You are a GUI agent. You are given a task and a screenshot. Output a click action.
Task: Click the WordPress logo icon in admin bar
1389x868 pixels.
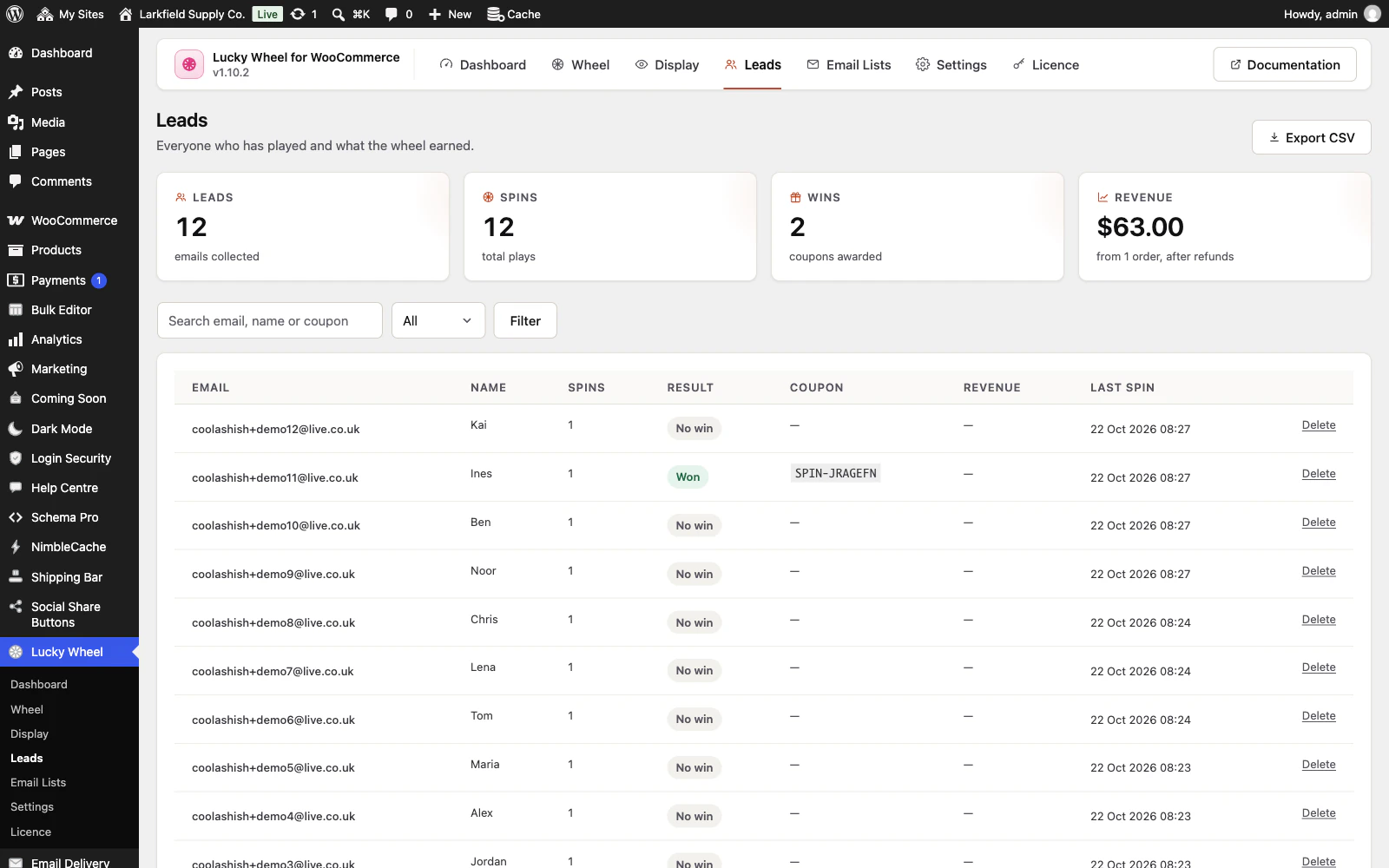point(15,14)
